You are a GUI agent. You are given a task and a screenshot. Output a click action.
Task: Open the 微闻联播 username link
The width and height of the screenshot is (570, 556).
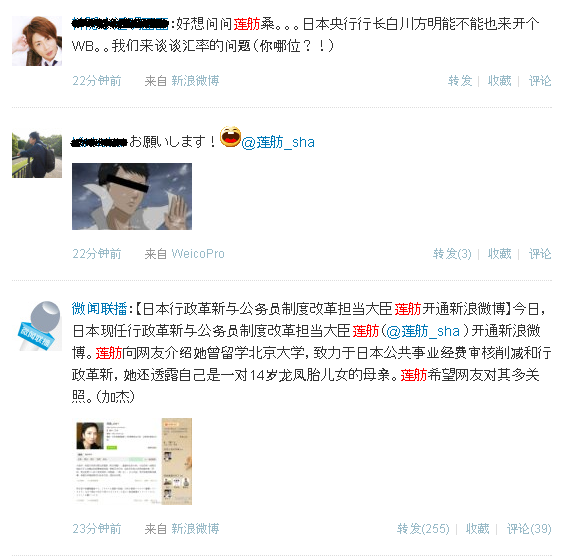click(99, 309)
